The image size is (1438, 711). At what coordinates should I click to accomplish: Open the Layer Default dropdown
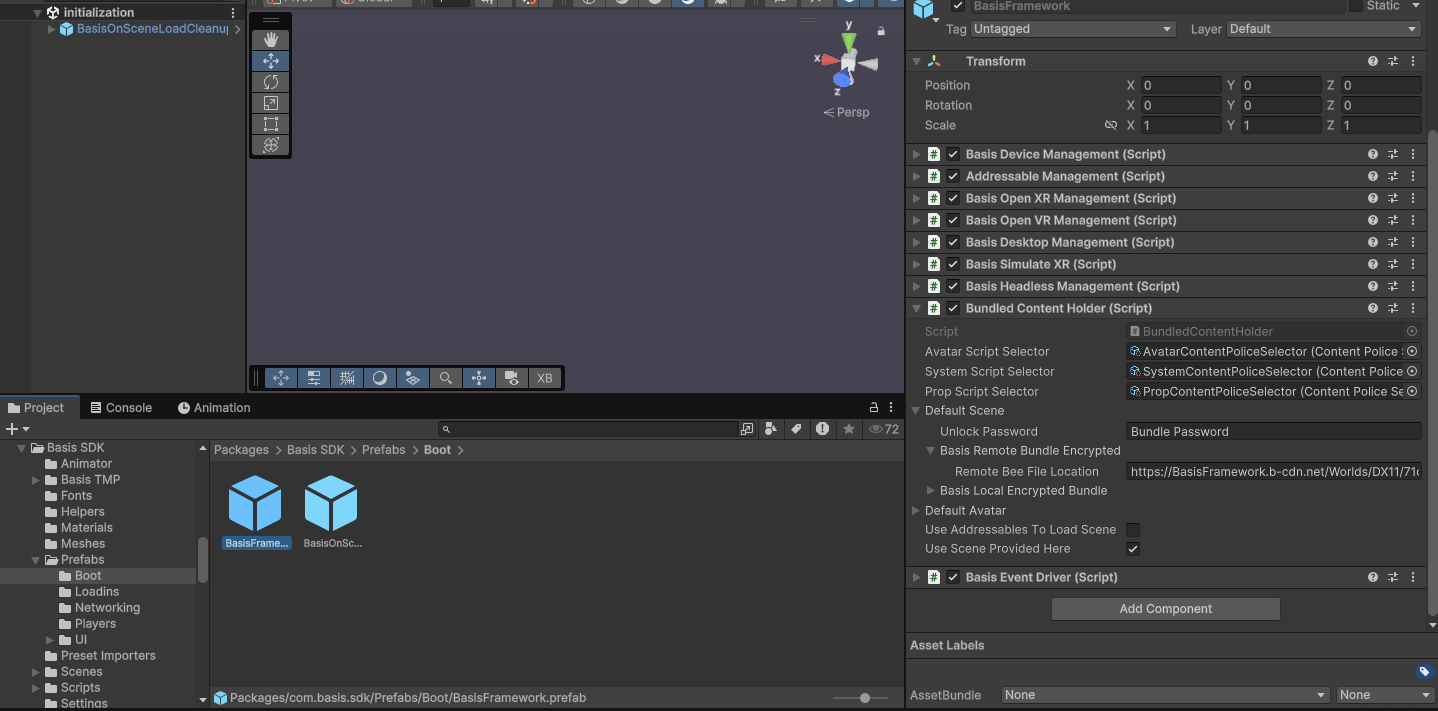tap(1322, 28)
